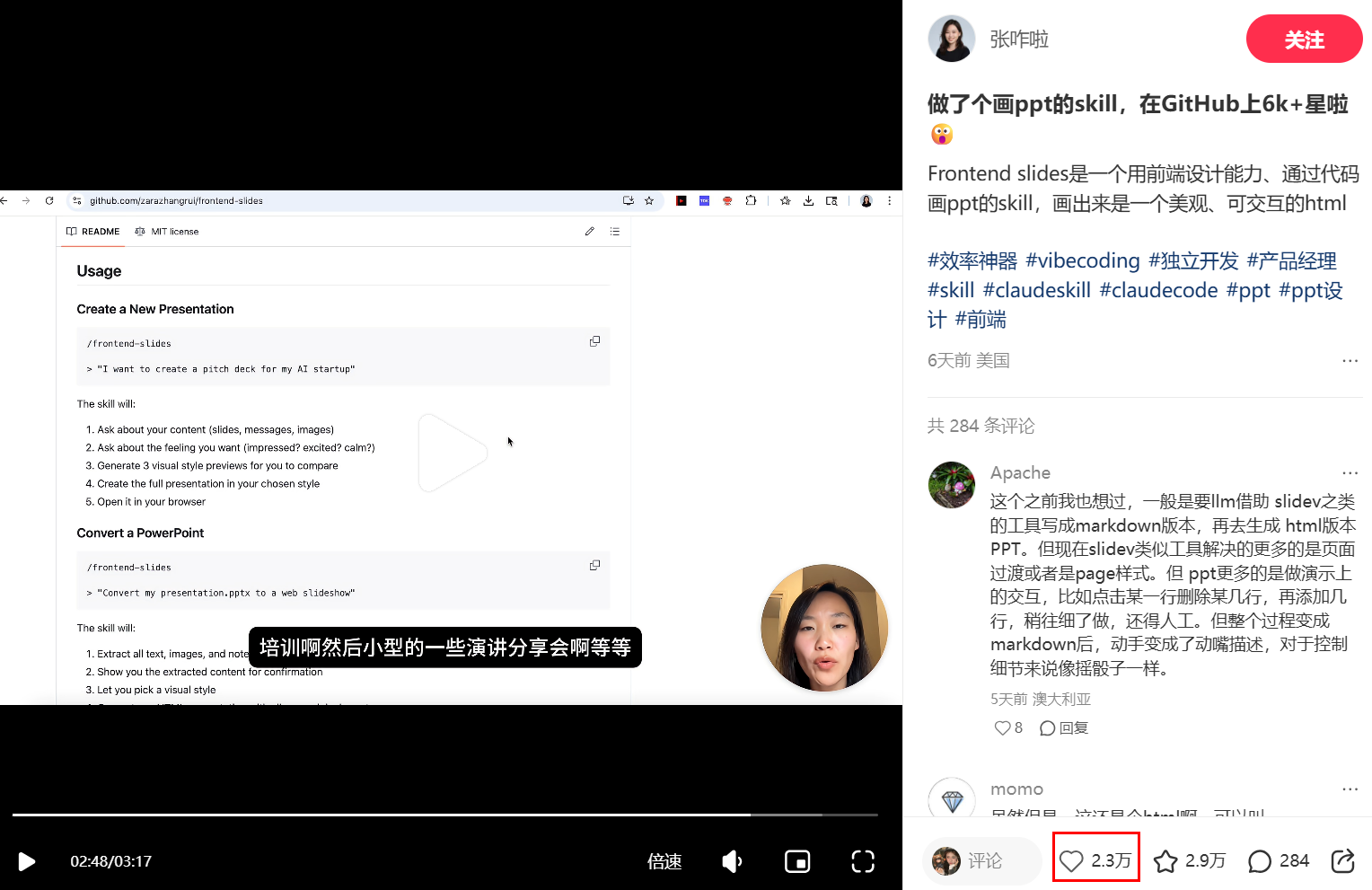The image size is (1372, 890).
Task: Select comment count text 共 284 条评论
Action: [x=981, y=426]
